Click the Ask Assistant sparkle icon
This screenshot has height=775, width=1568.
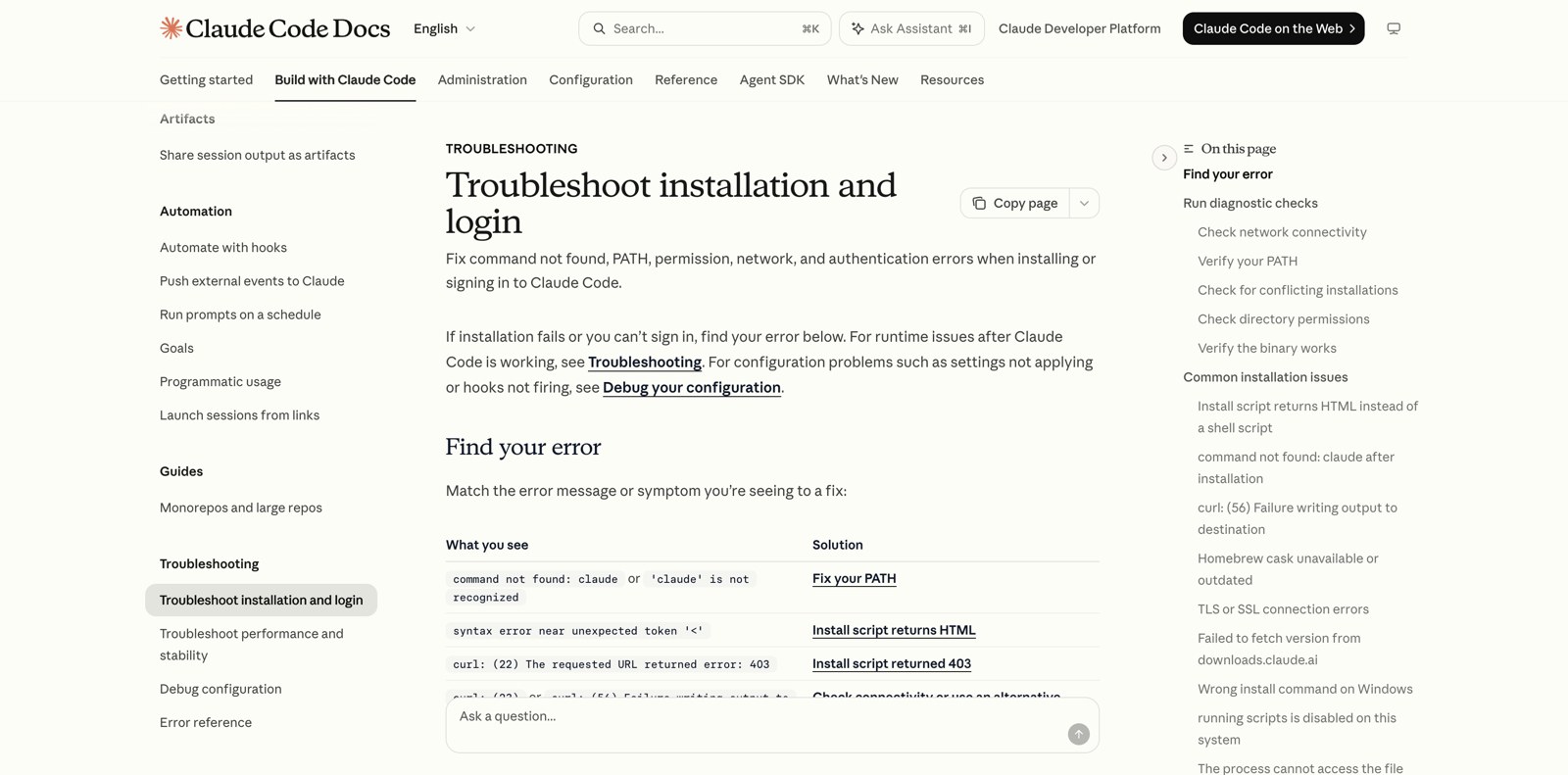(857, 28)
